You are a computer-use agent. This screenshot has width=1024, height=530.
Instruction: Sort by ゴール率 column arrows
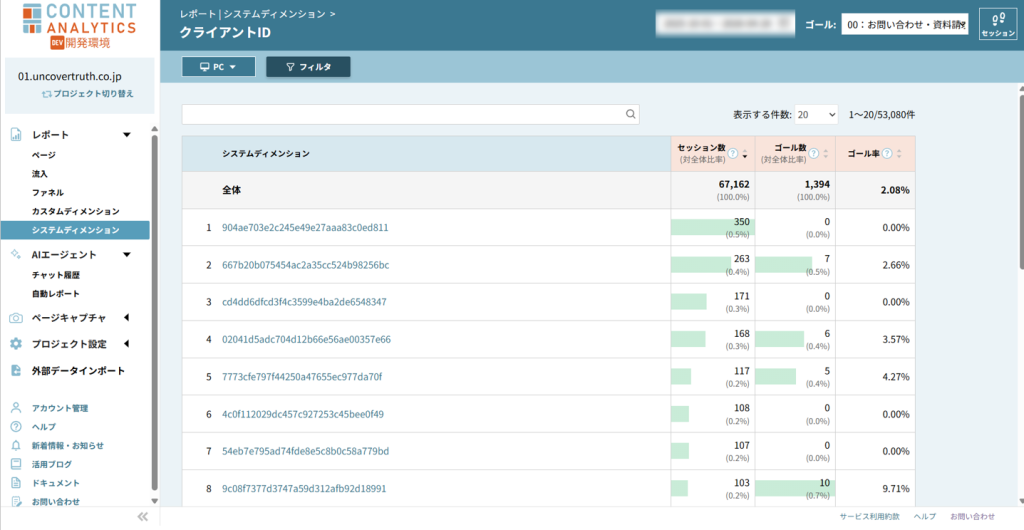pos(899,154)
